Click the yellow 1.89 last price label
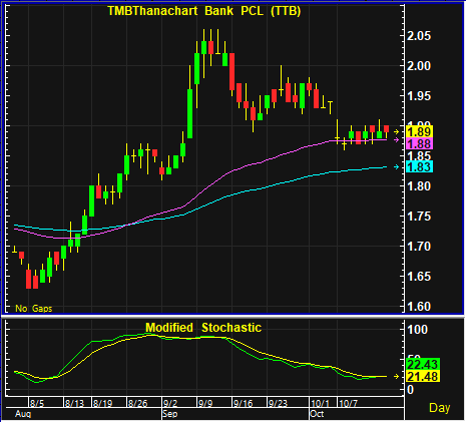 coord(420,132)
